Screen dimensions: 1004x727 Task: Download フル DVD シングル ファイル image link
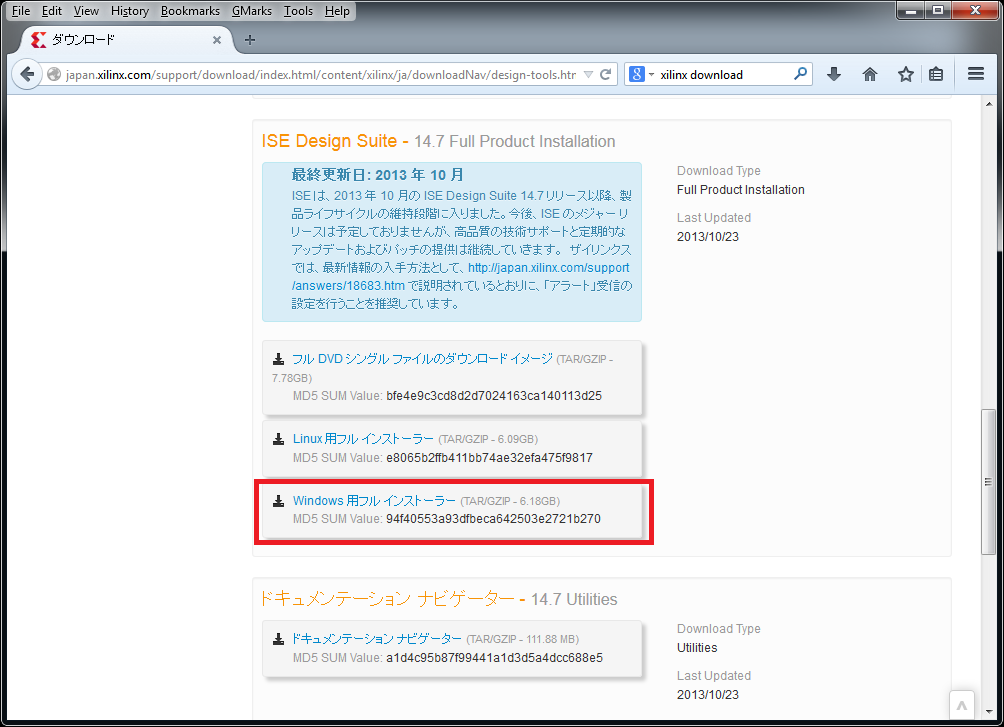click(x=422, y=359)
